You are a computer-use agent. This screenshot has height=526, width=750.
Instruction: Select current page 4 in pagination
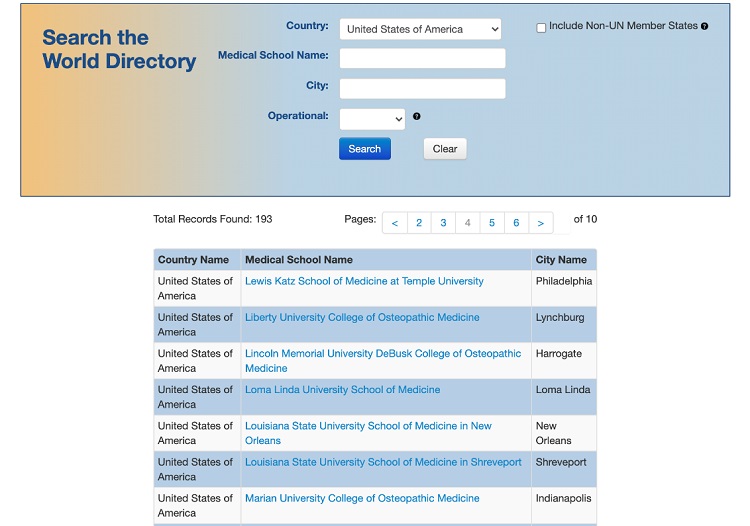[x=468, y=223]
